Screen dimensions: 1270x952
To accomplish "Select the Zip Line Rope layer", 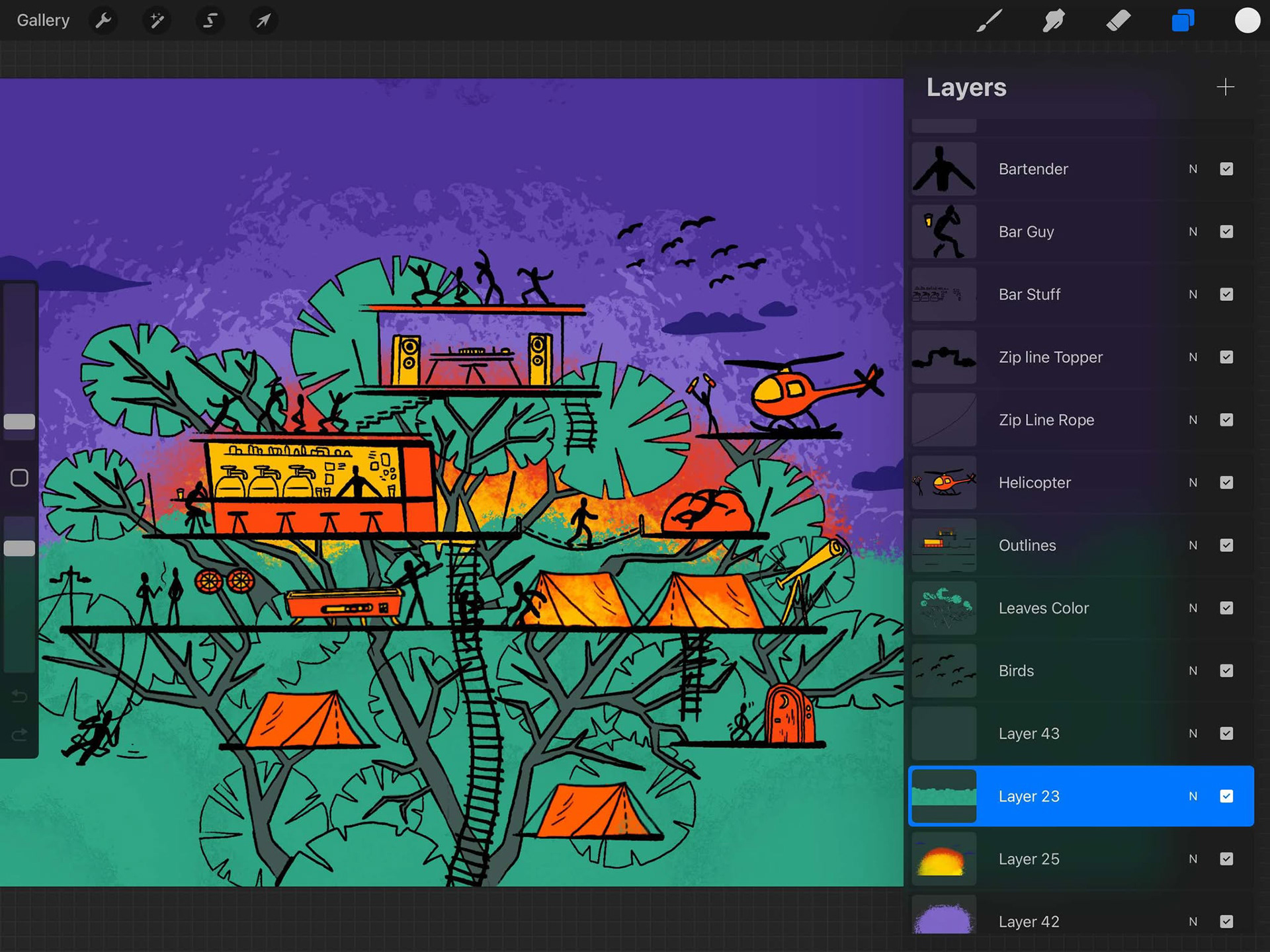I will 1046,420.
